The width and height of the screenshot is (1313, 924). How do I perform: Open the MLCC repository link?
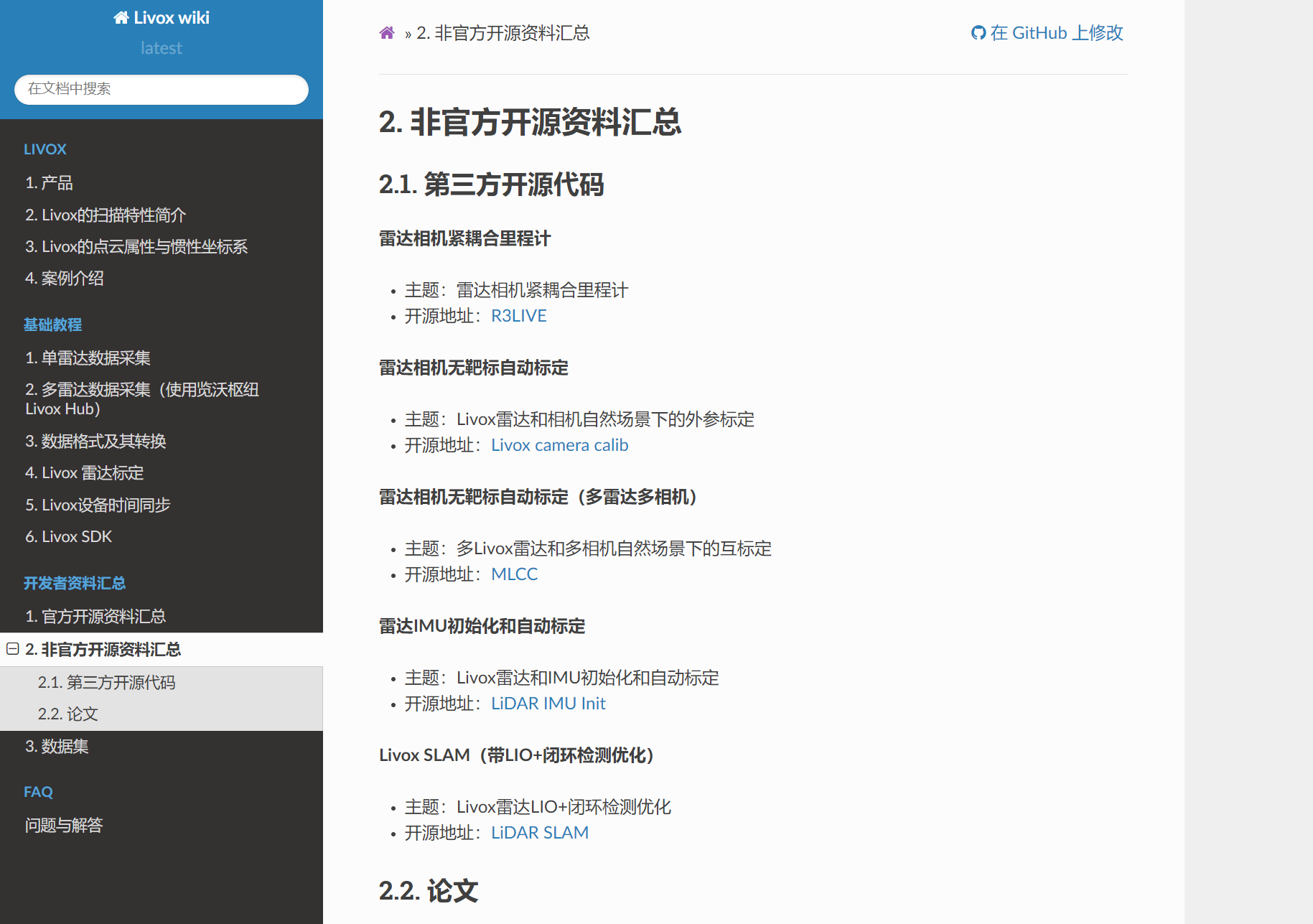515,574
